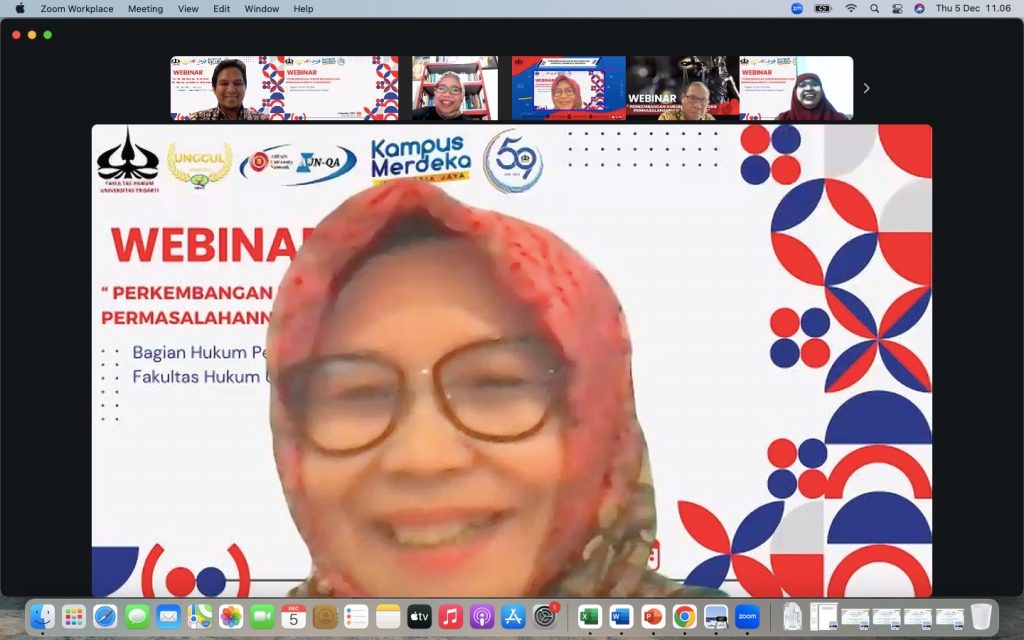The width and height of the screenshot is (1024, 640).
Task: Open the Help menu
Action: (x=303, y=8)
